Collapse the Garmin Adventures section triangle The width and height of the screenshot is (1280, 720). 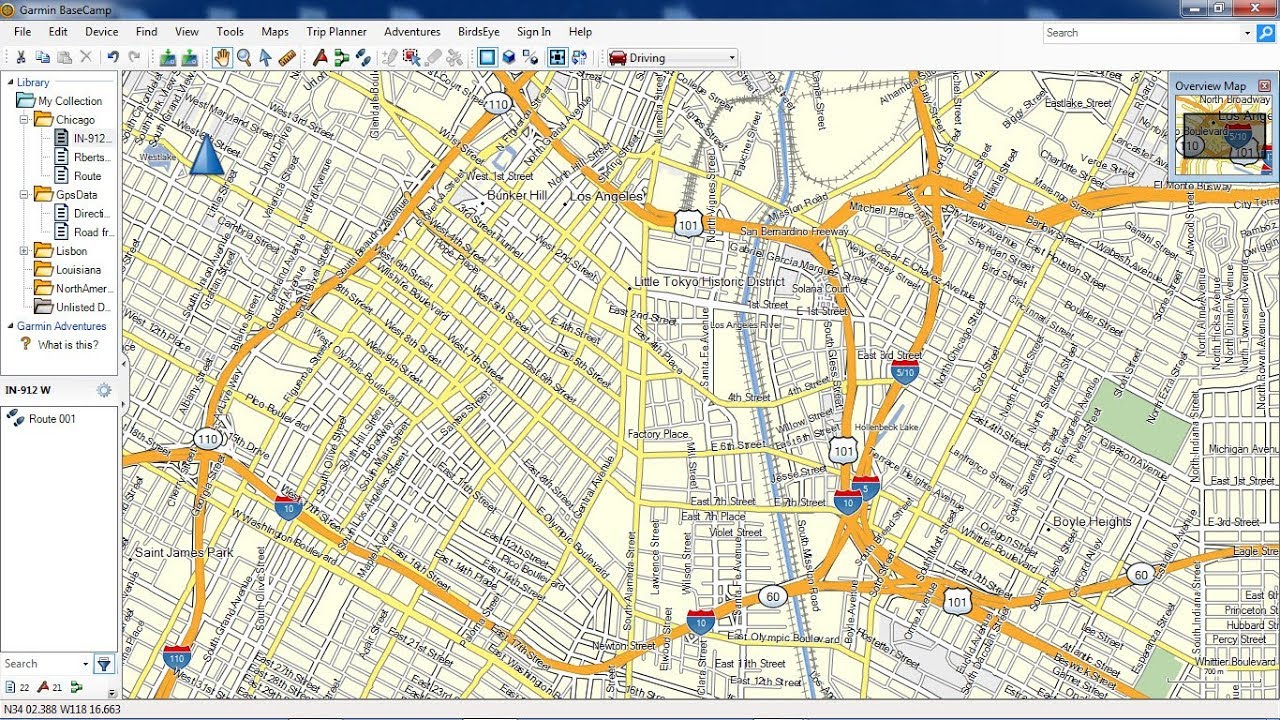[x=11, y=326]
